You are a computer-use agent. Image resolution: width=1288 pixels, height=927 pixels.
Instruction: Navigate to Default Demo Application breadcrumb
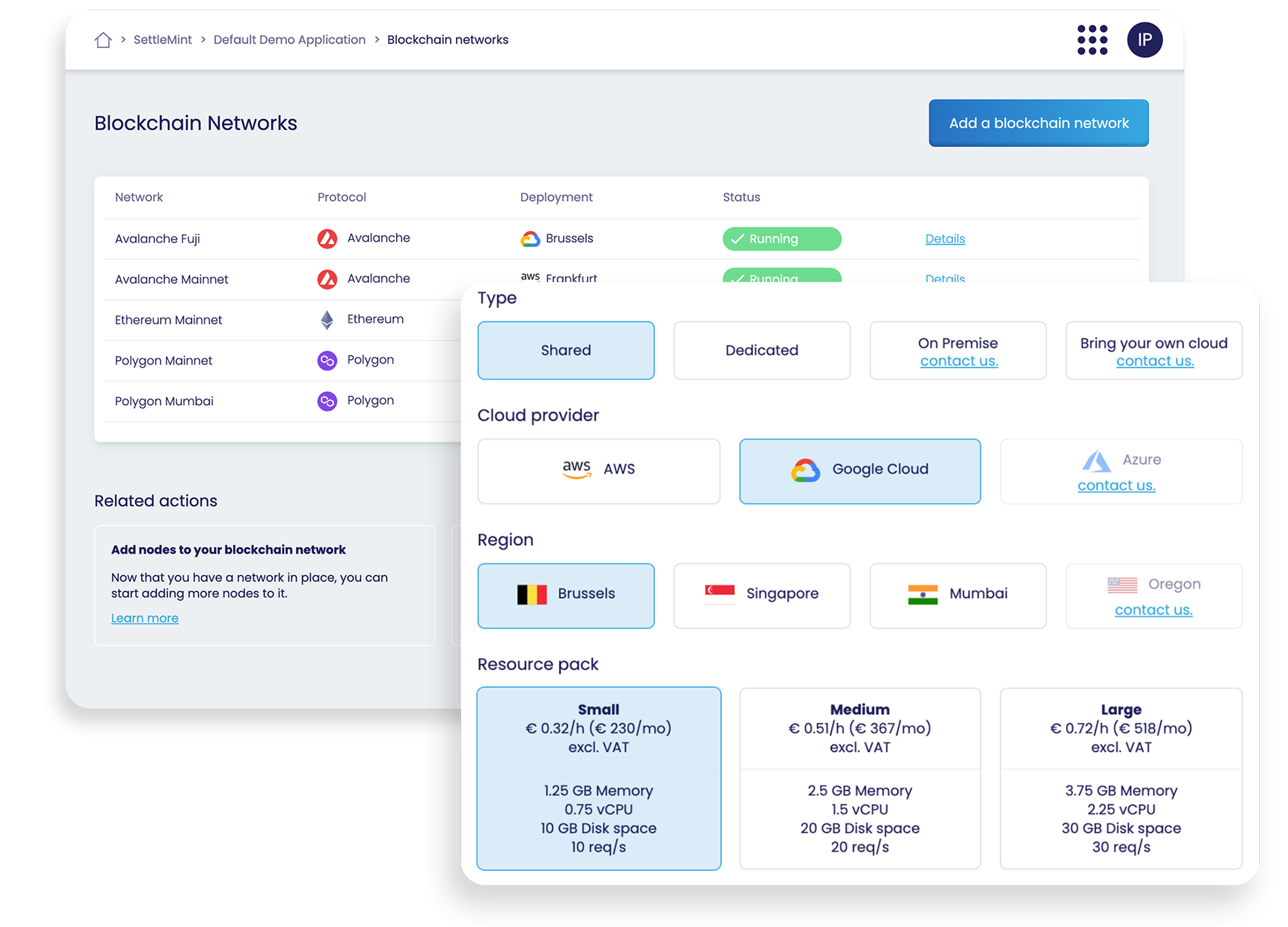coord(291,40)
